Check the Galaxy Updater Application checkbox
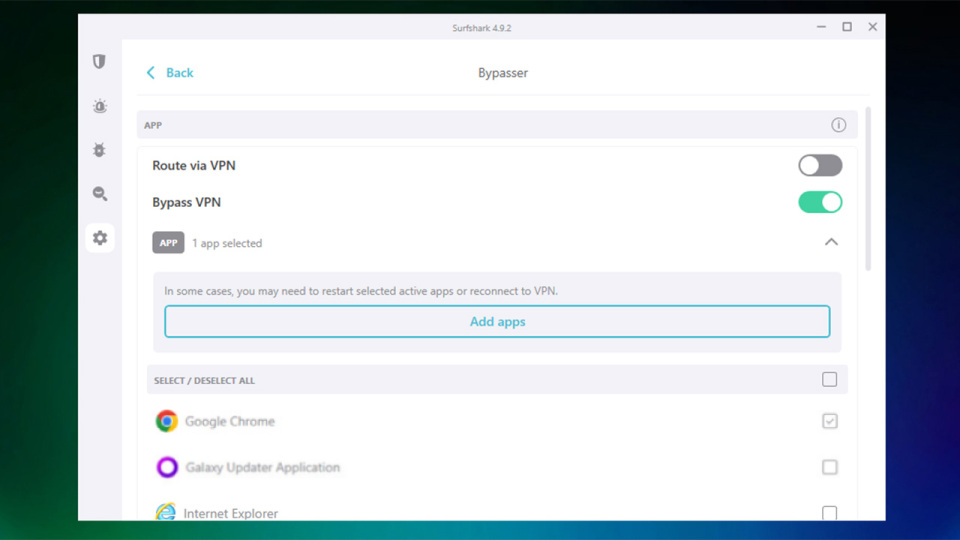Viewport: 960px width, 540px height. click(830, 467)
